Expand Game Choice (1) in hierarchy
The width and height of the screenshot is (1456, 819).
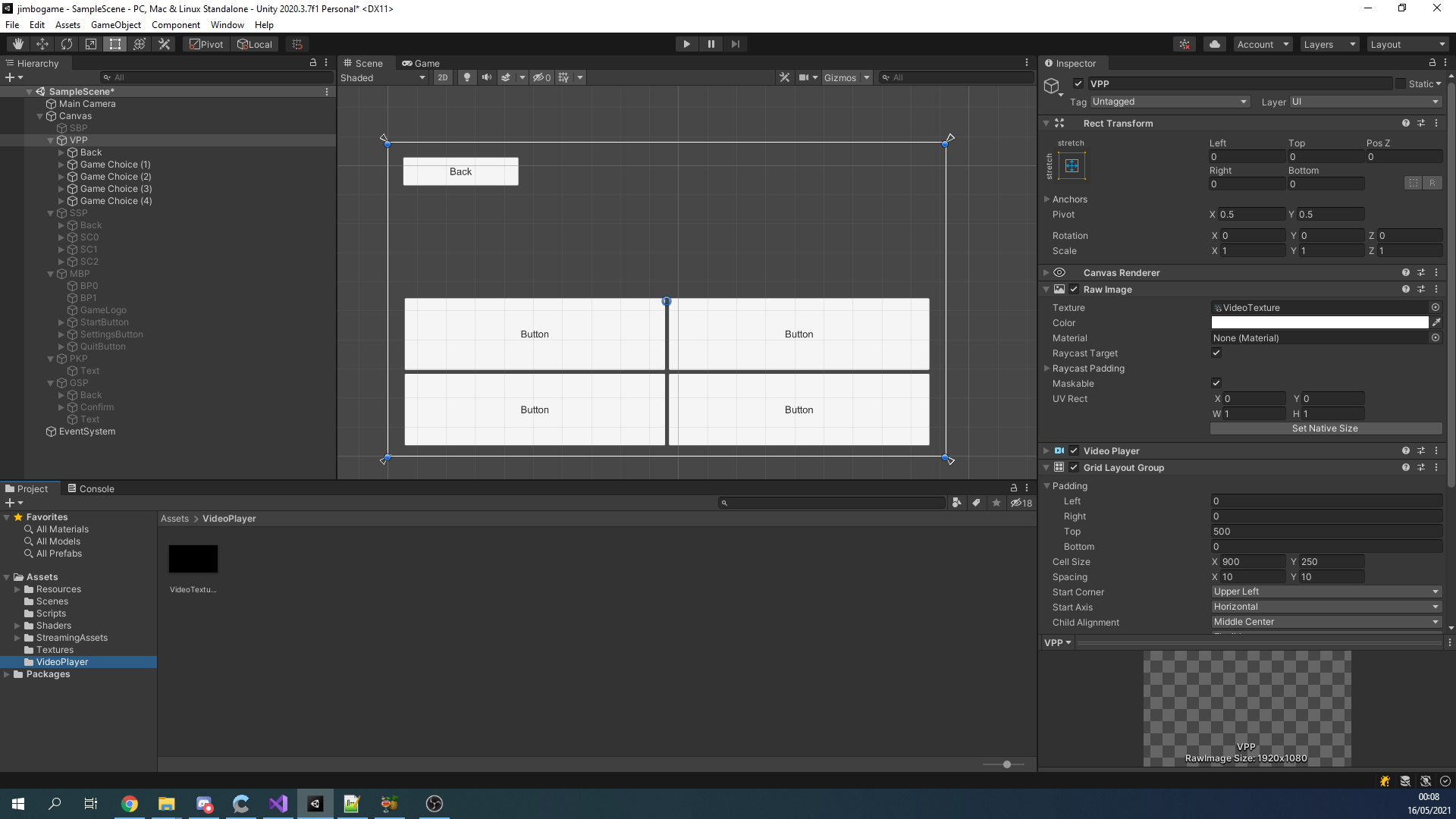[61, 165]
